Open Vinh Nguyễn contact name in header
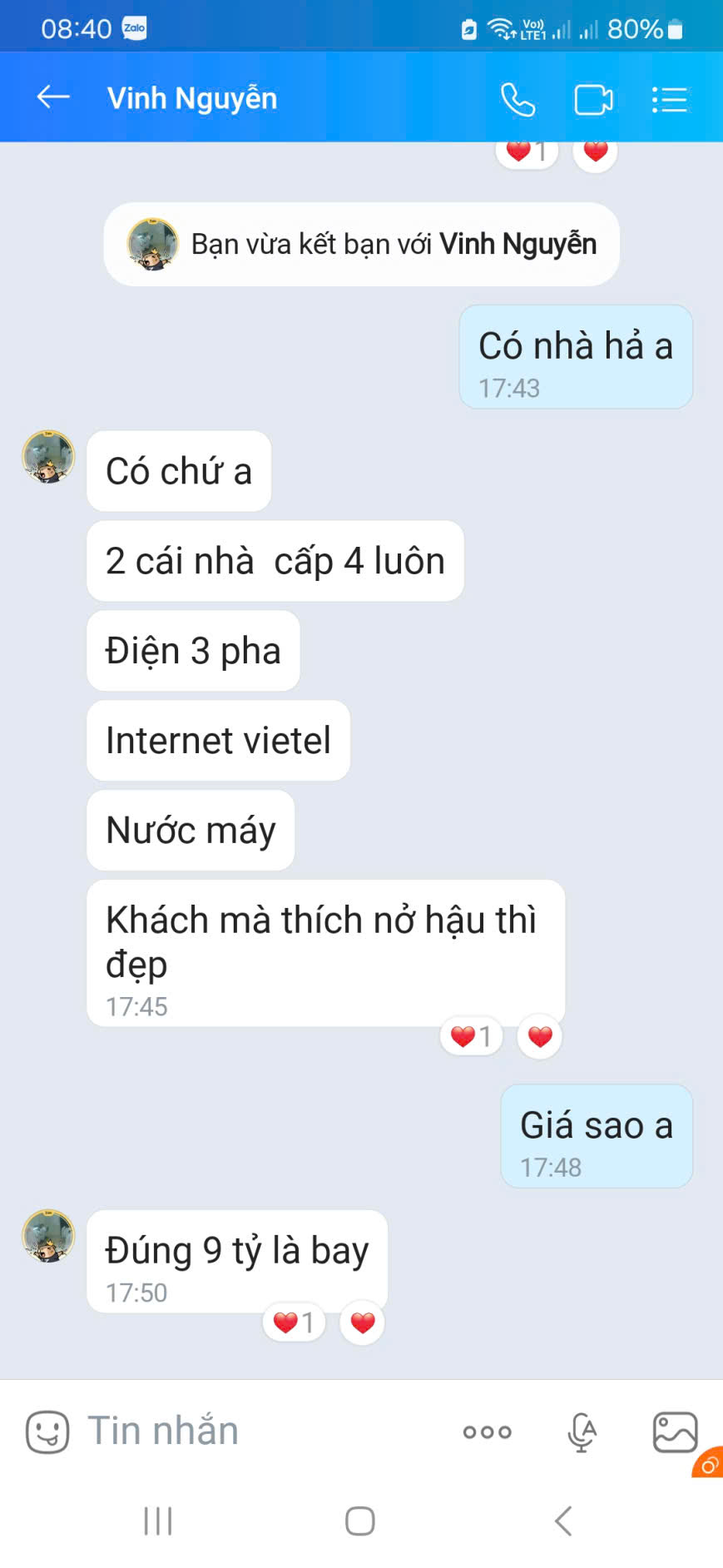This screenshot has width=723, height=1568. (x=192, y=98)
